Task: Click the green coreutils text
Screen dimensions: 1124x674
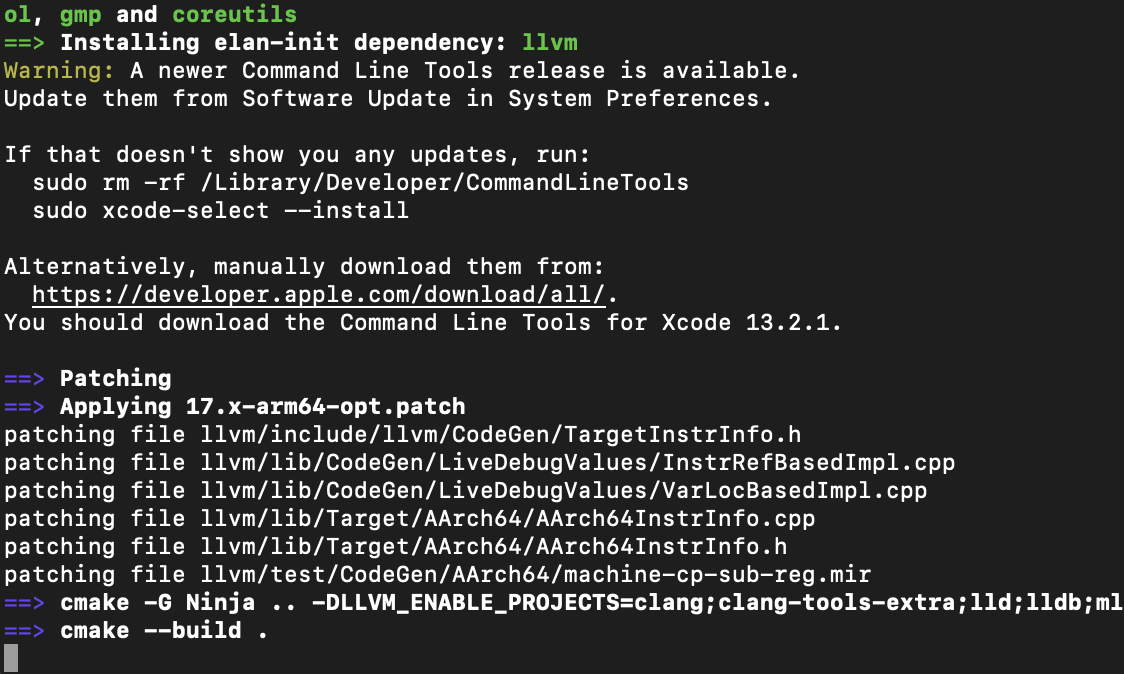Action: coord(234,14)
